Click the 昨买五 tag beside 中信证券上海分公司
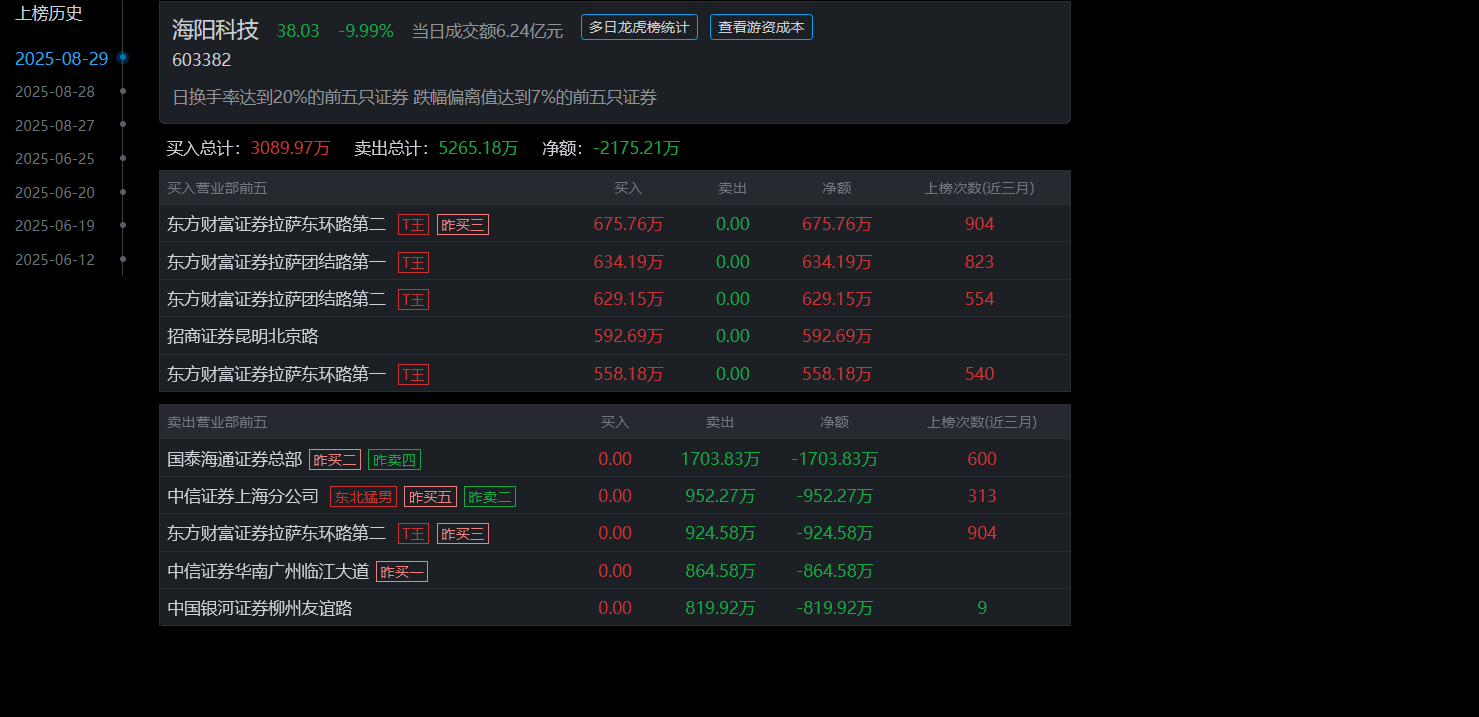Viewport: 1479px width, 717px height. 430,496
